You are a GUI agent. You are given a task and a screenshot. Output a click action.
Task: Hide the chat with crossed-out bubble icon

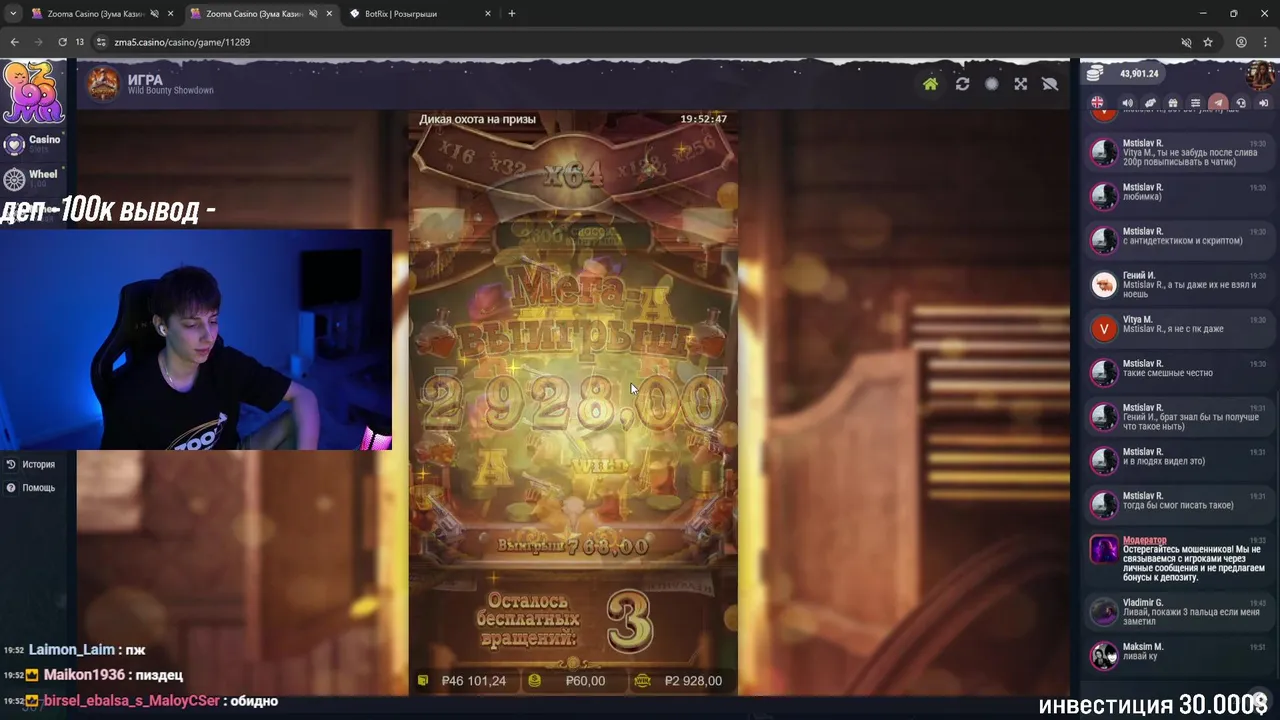coord(1050,84)
